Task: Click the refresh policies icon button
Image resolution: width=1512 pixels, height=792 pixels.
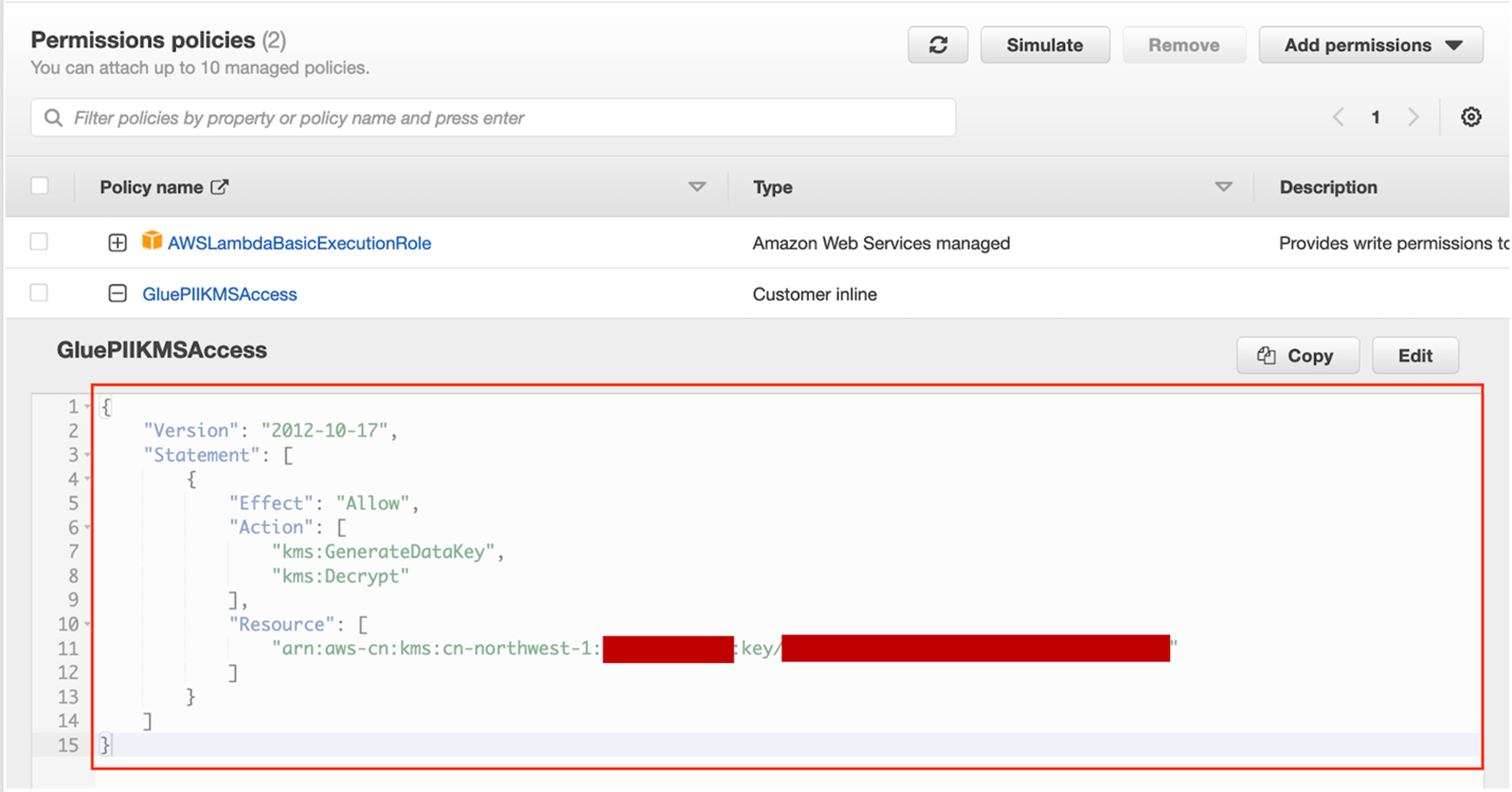Action: [937, 45]
